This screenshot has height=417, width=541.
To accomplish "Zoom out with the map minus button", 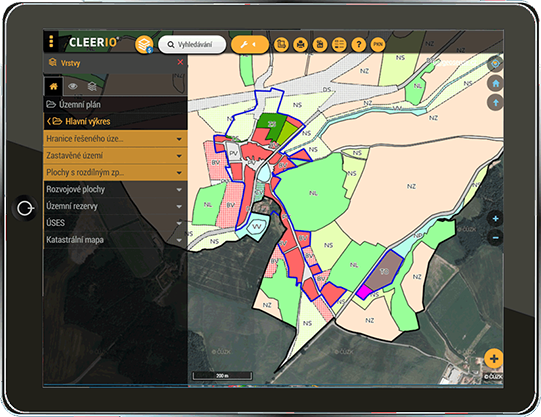I will [x=495, y=238].
